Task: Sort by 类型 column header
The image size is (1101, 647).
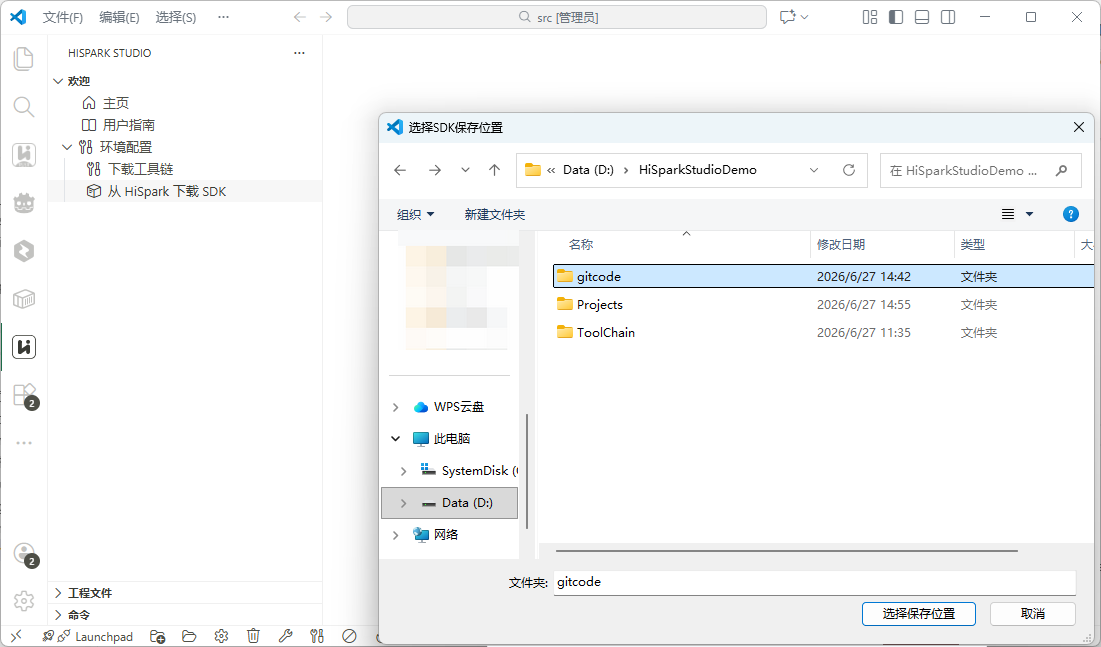Action: (973, 244)
